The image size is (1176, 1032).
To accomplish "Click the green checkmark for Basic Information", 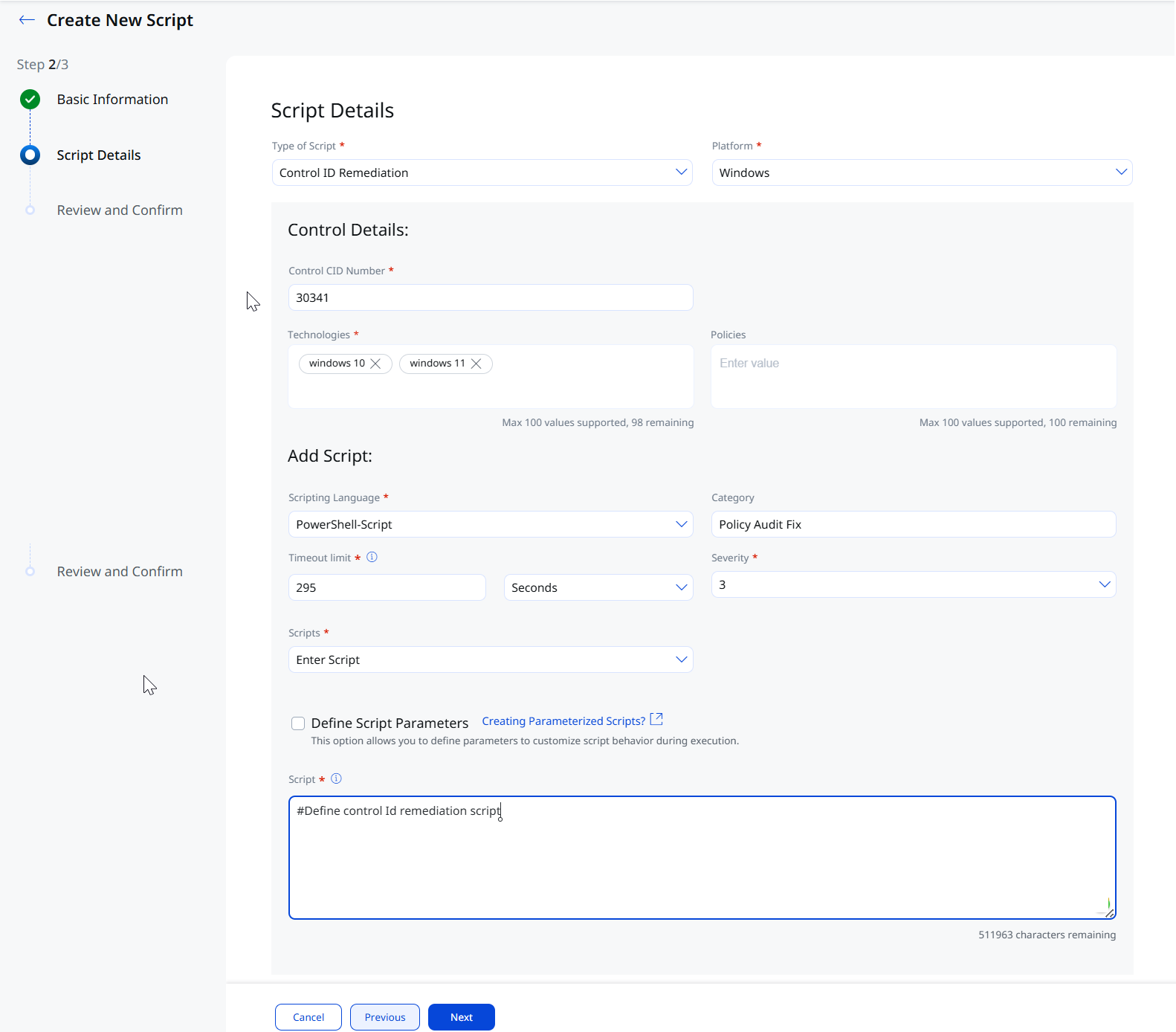I will [30, 100].
